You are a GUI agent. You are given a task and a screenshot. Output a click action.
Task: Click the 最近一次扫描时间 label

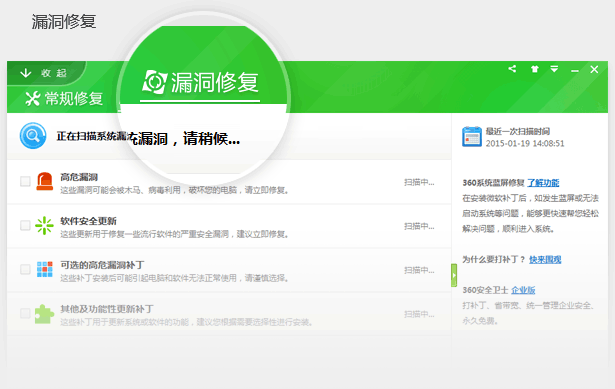tap(518, 131)
